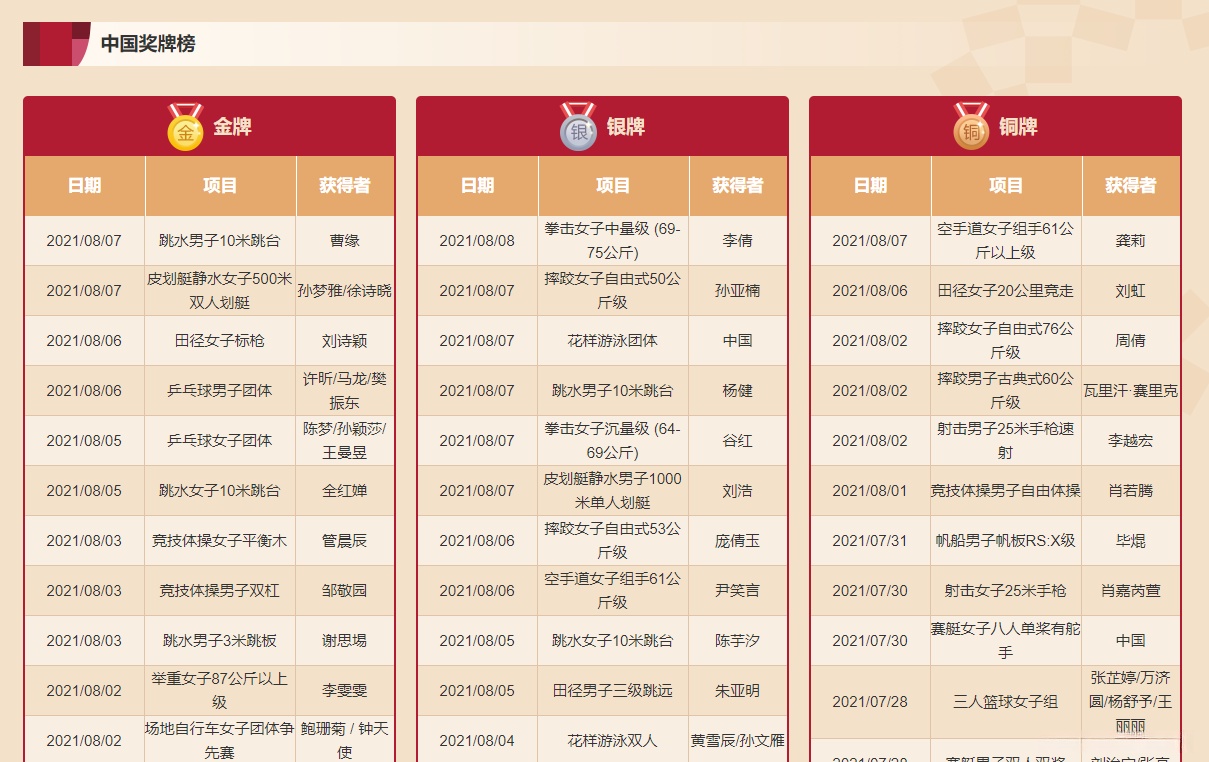Click 三人篮球女子组 in the bronze table

coord(1006,702)
